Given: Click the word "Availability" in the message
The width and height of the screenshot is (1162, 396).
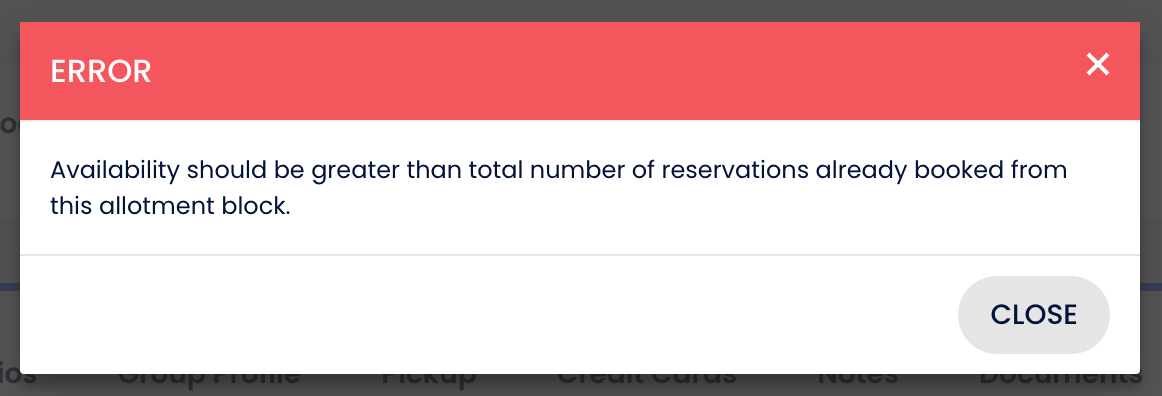Looking at the screenshot, I should (115, 171).
